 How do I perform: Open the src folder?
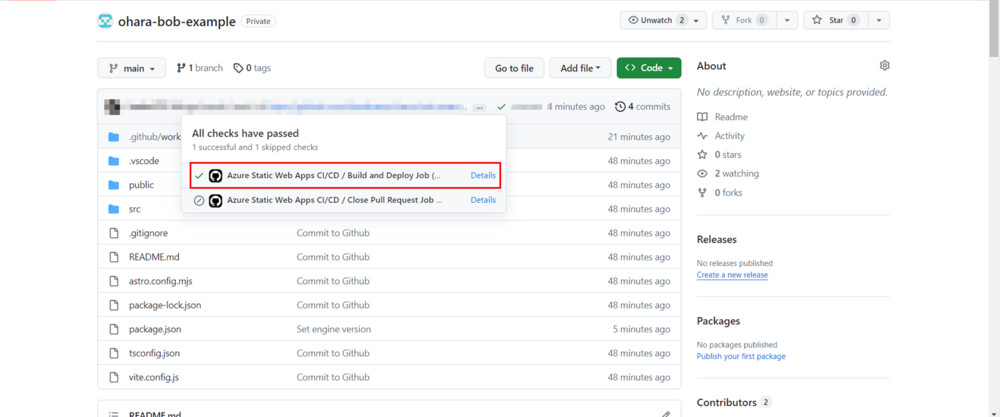[x=135, y=209]
